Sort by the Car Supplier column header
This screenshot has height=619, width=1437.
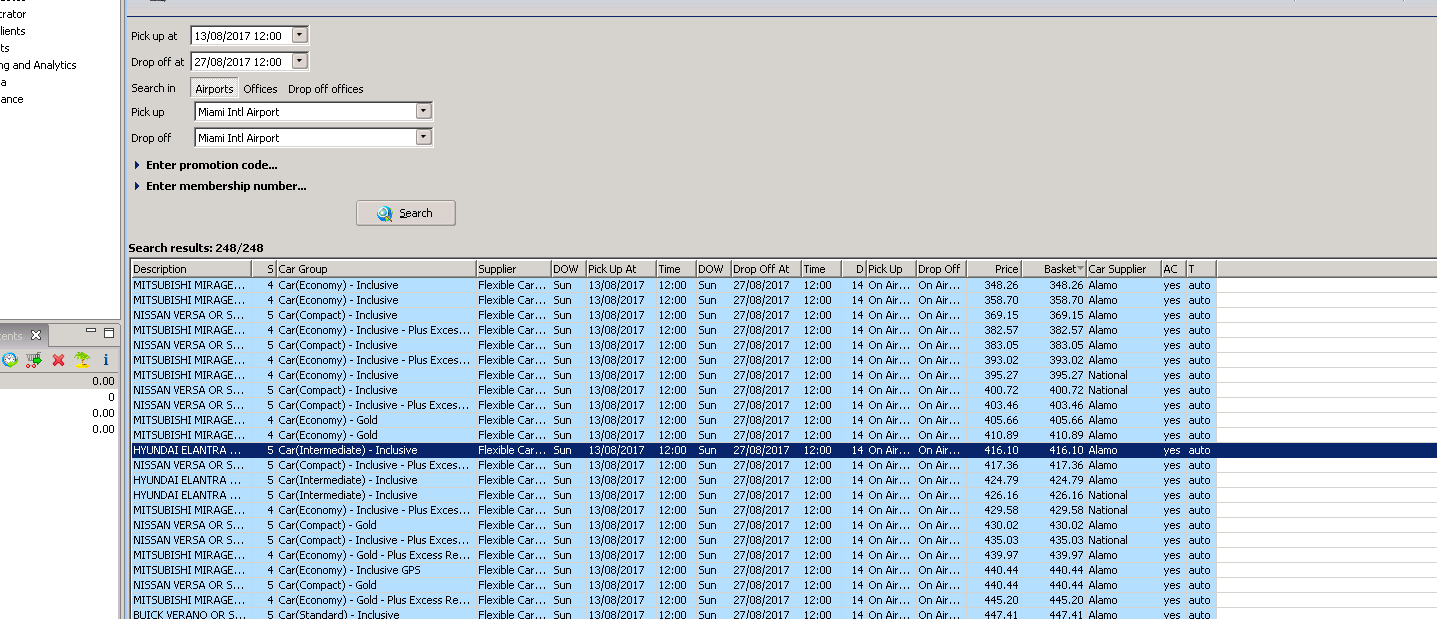[1123, 269]
